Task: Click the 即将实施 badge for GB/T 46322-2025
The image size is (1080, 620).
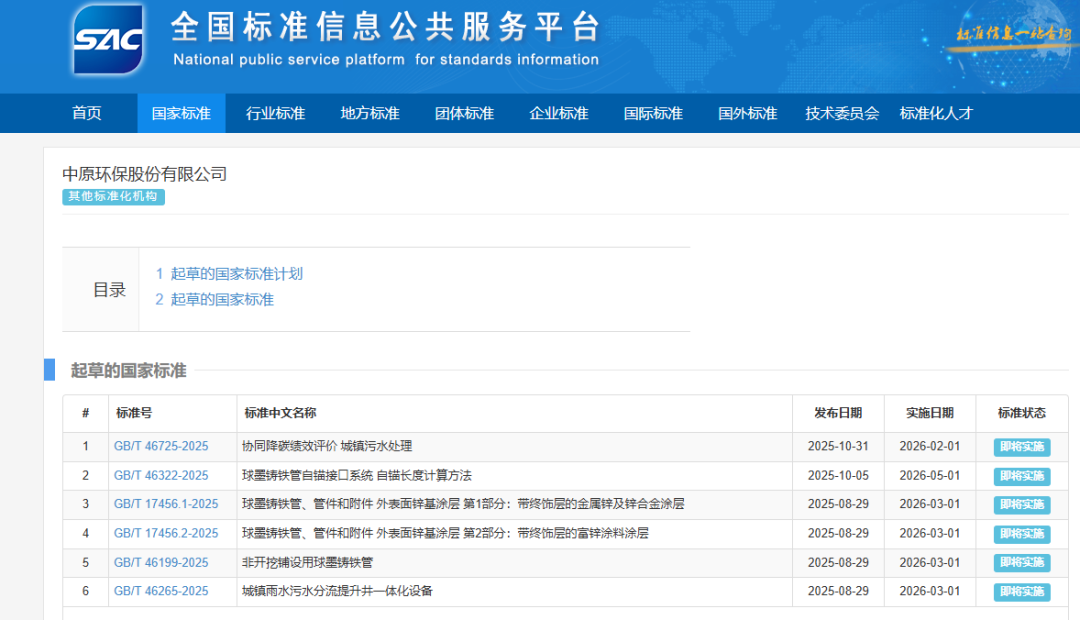Action: point(1021,476)
